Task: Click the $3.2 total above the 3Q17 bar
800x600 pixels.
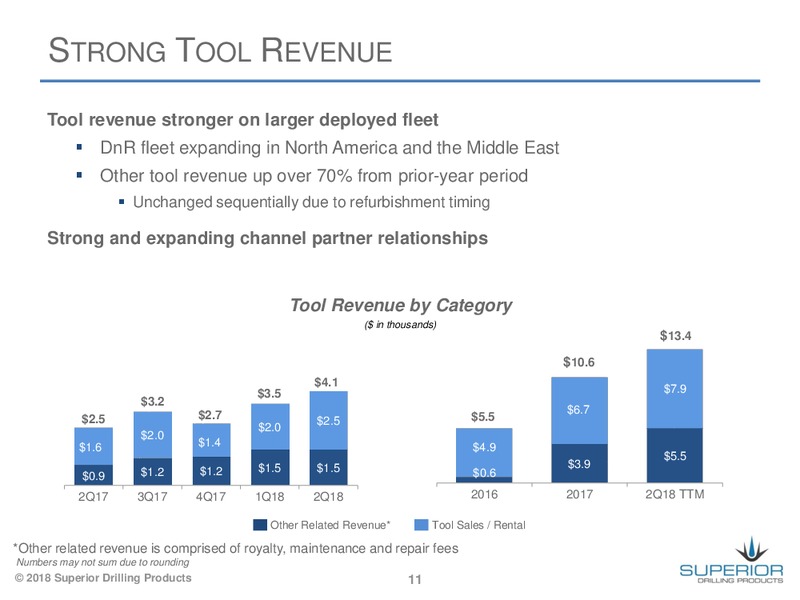Action: [152, 402]
